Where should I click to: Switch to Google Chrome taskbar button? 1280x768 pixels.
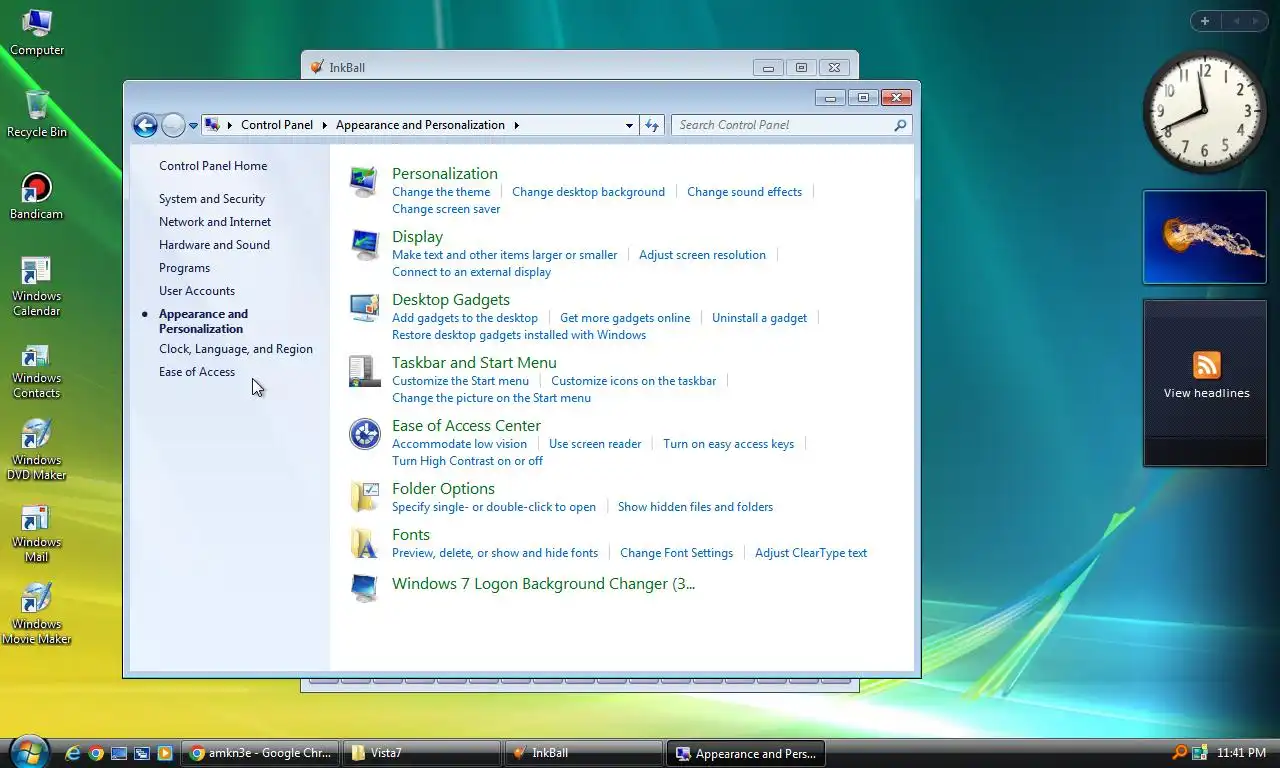click(259, 753)
